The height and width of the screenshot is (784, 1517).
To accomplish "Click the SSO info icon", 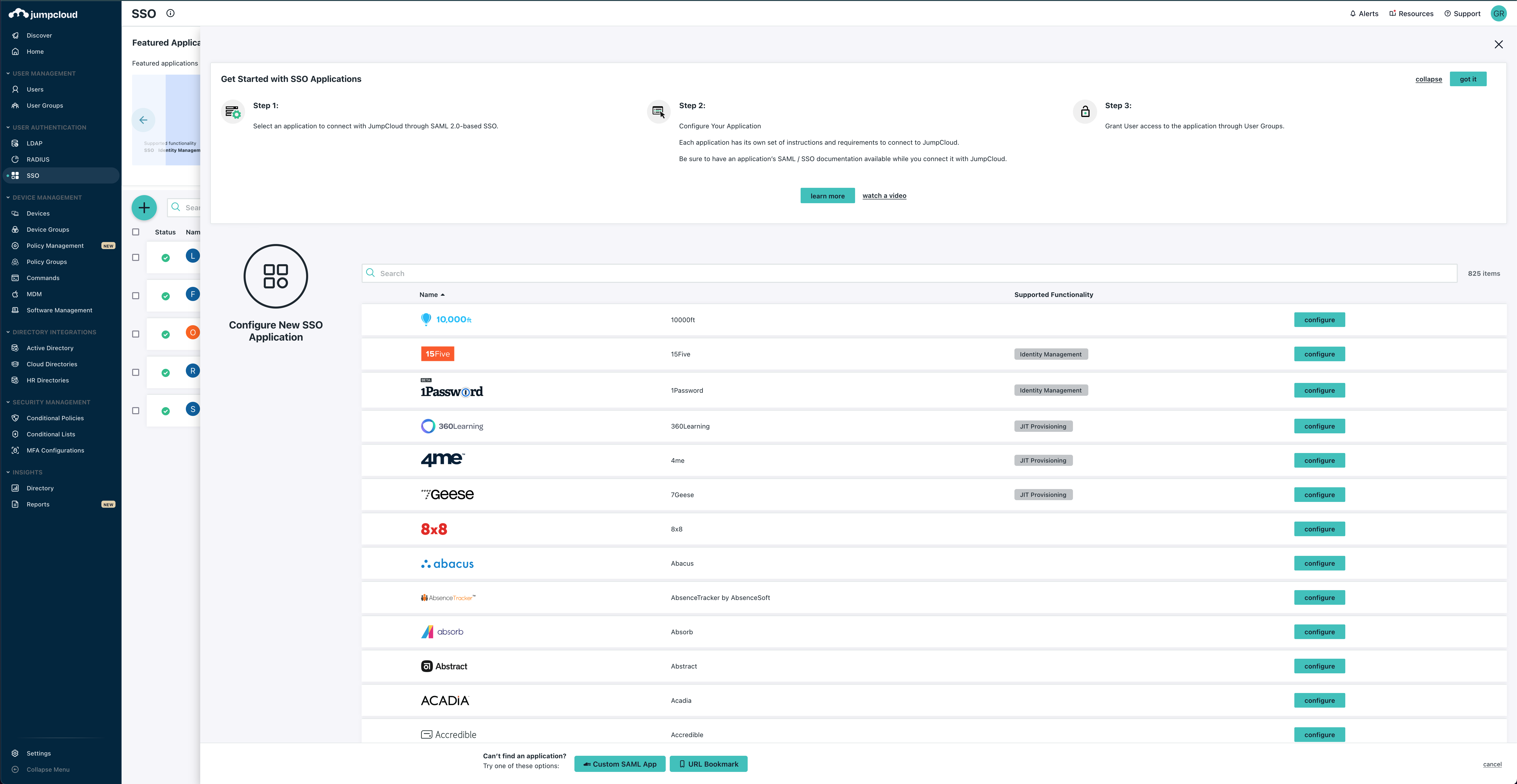I will point(170,13).
